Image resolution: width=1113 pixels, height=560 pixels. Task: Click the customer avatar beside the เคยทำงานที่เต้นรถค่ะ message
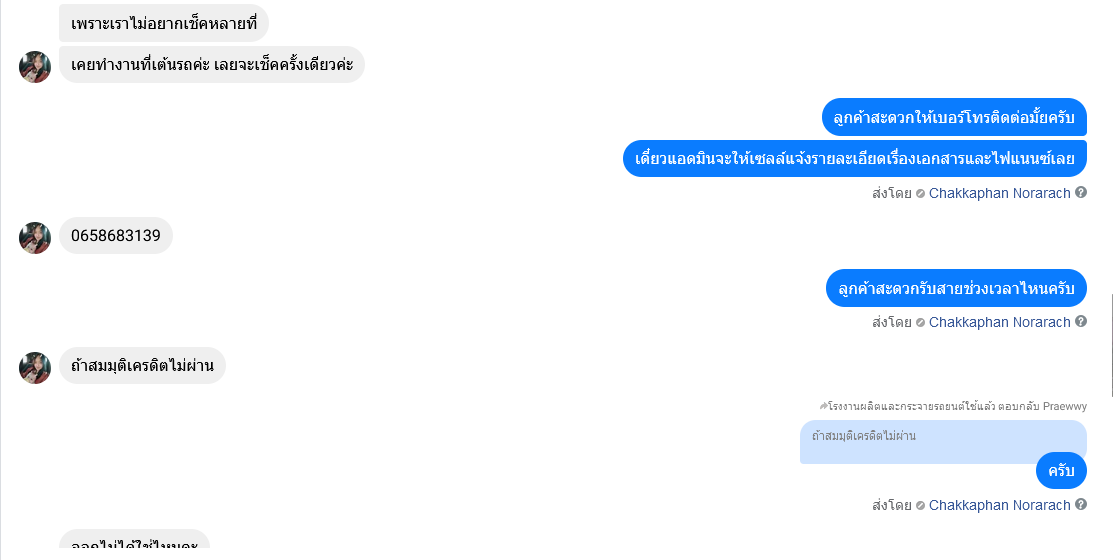35,67
